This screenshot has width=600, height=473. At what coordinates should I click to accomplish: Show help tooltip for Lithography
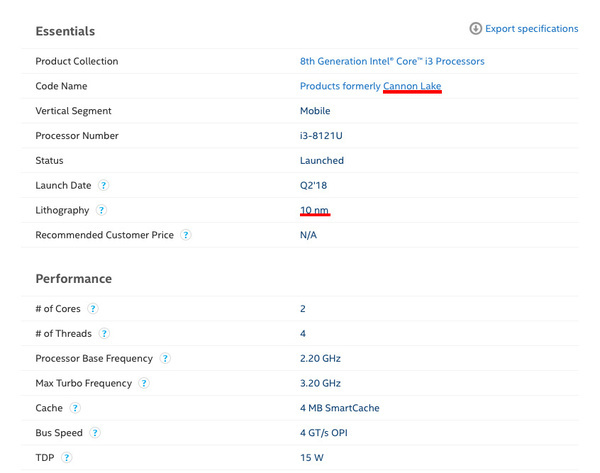pos(101,210)
